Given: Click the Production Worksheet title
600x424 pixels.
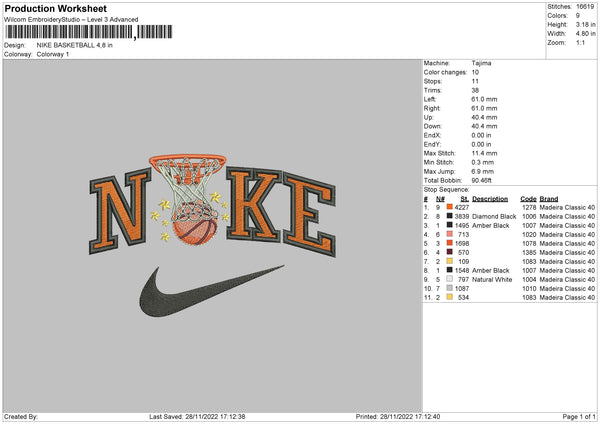Looking at the screenshot, I should click(x=55, y=8).
